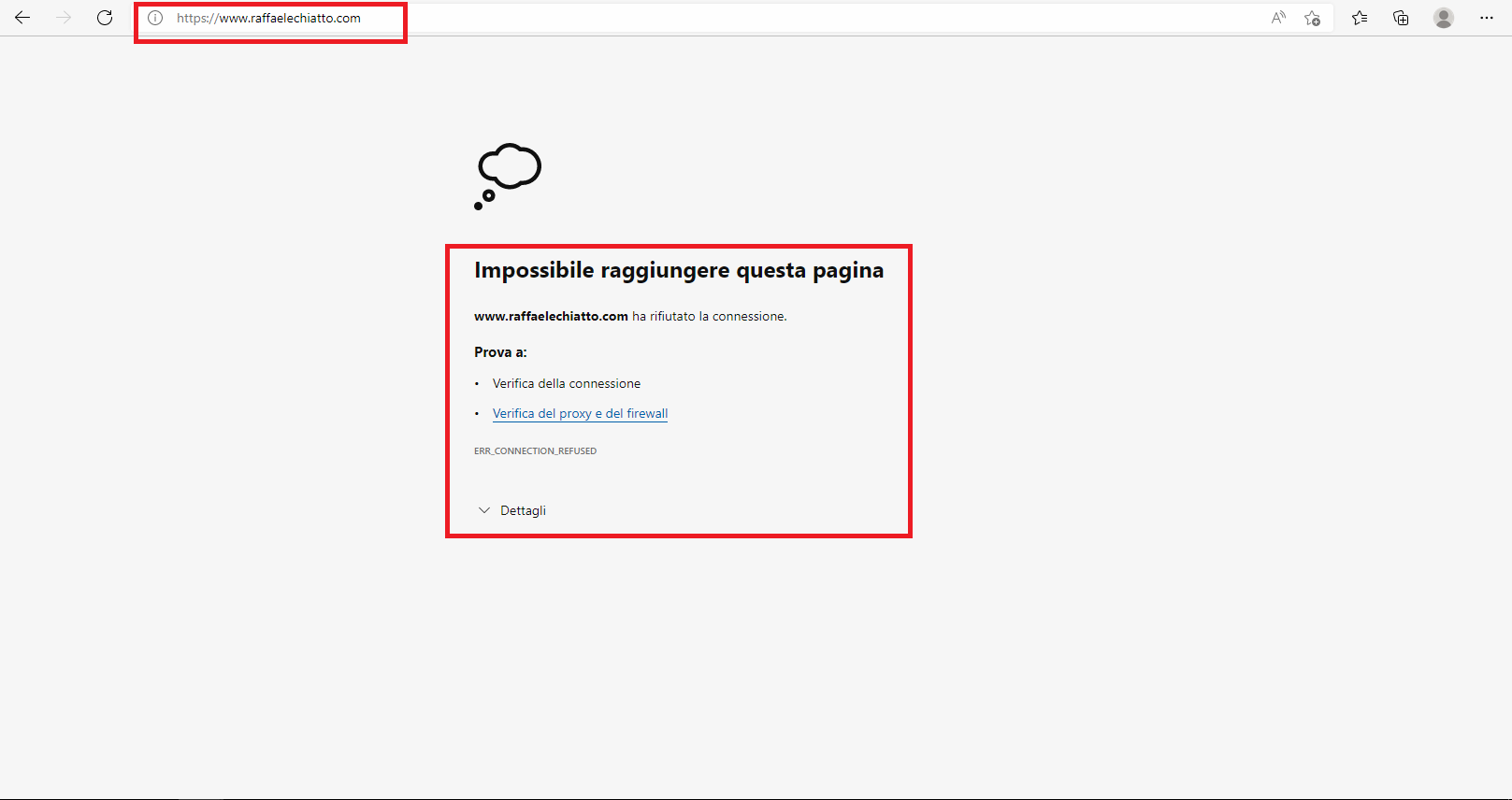Click the thought-bubble error illustration
The width and height of the screenshot is (1512, 800).
[508, 177]
